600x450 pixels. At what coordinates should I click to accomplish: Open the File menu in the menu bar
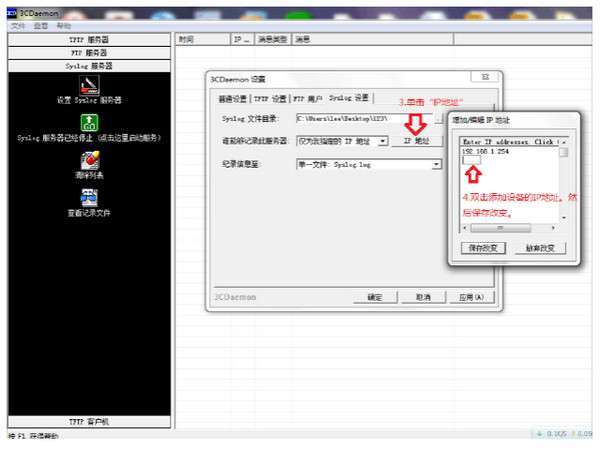18,26
